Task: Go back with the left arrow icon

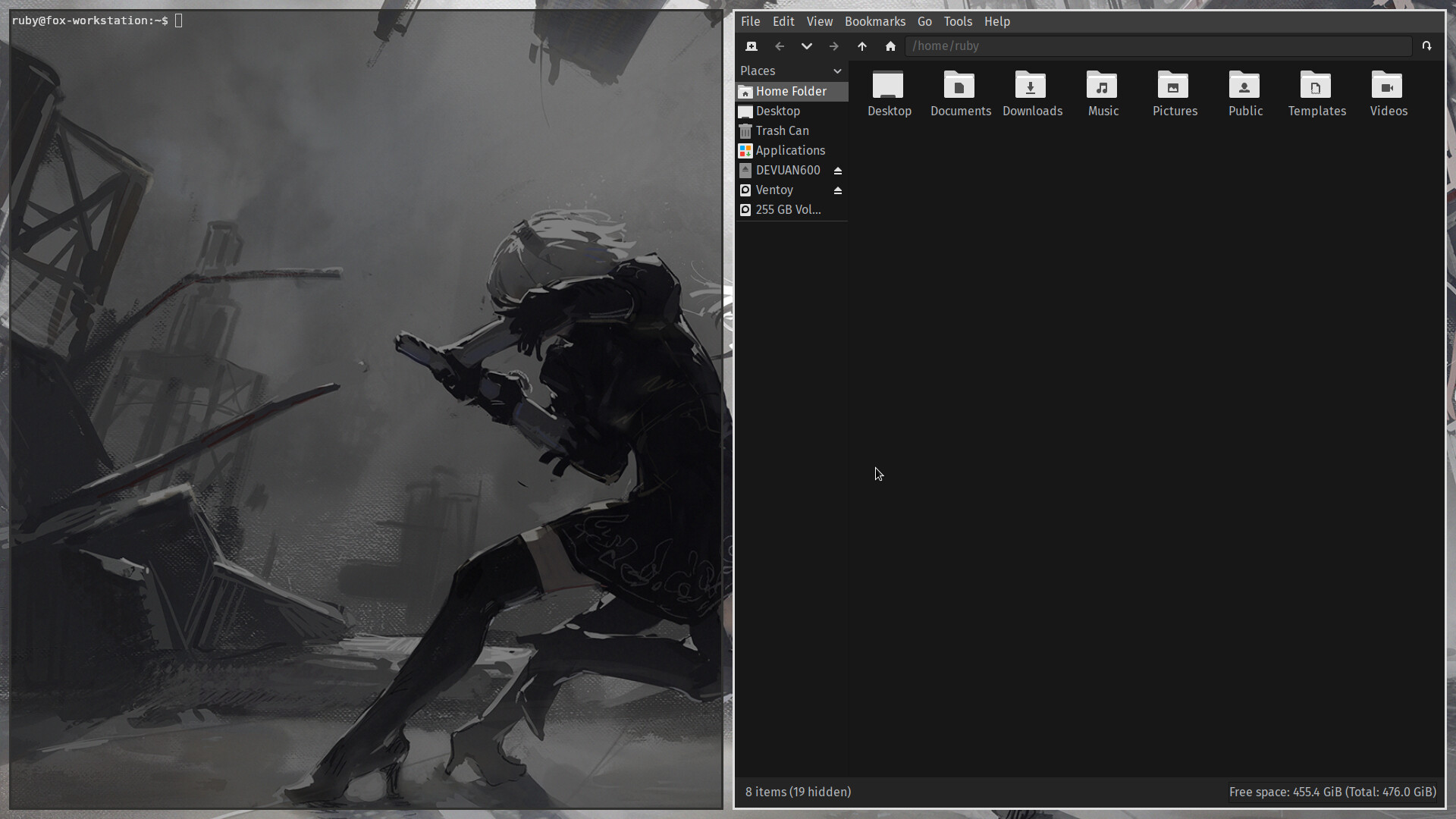Action: pyautogui.click(x=780, y=46)
